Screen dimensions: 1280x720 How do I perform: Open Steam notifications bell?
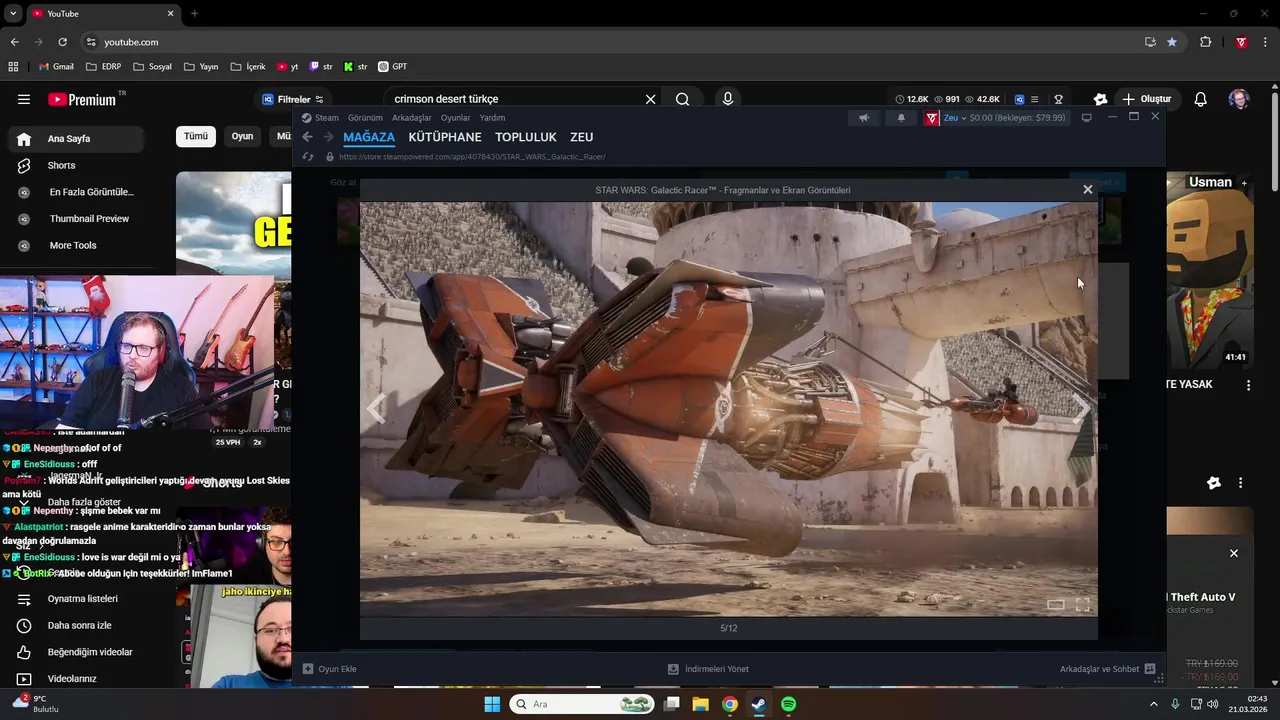click(x=901, y=118)
